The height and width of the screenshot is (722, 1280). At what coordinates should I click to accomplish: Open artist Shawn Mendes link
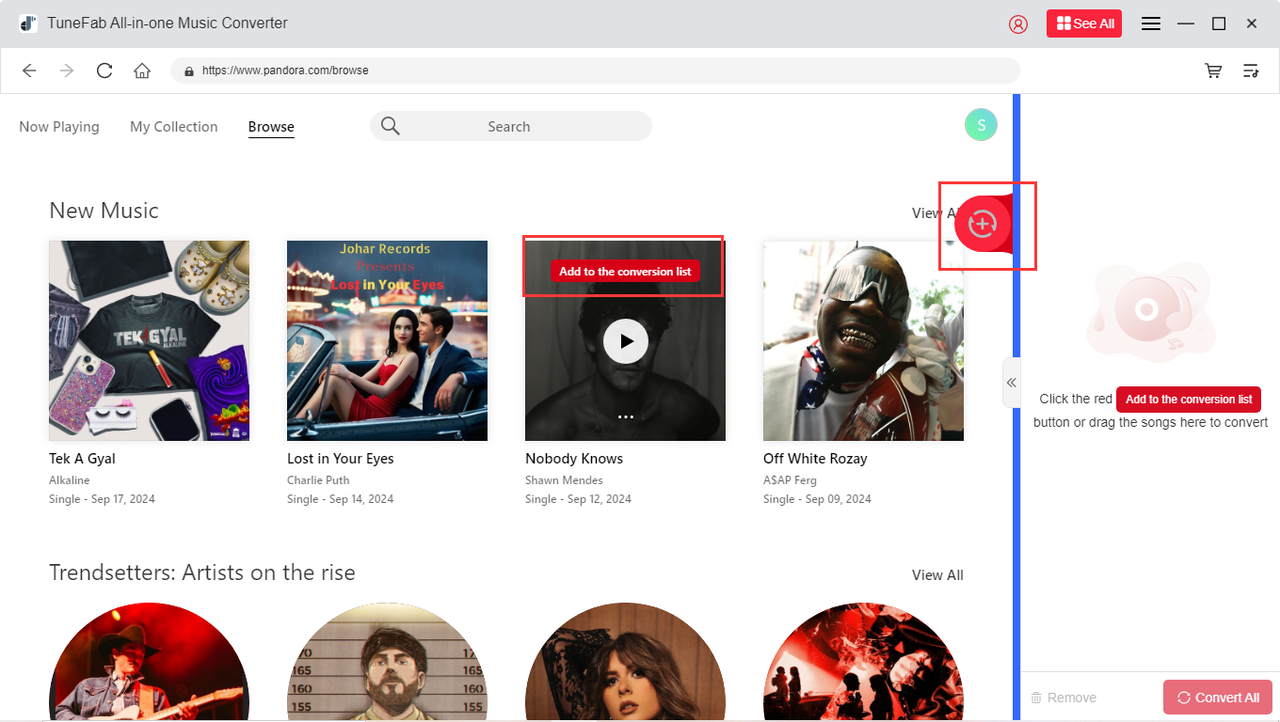(564, 480)
